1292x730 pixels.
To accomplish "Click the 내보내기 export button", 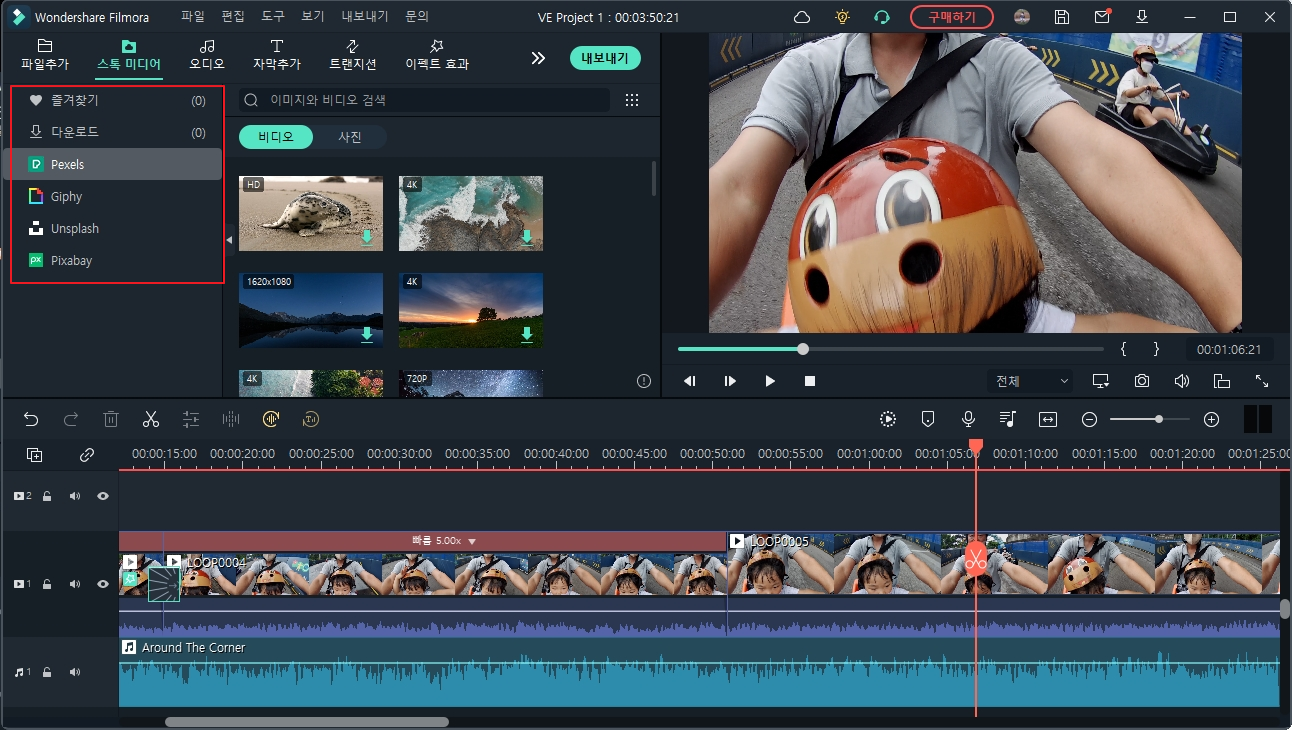I will 605,58.
